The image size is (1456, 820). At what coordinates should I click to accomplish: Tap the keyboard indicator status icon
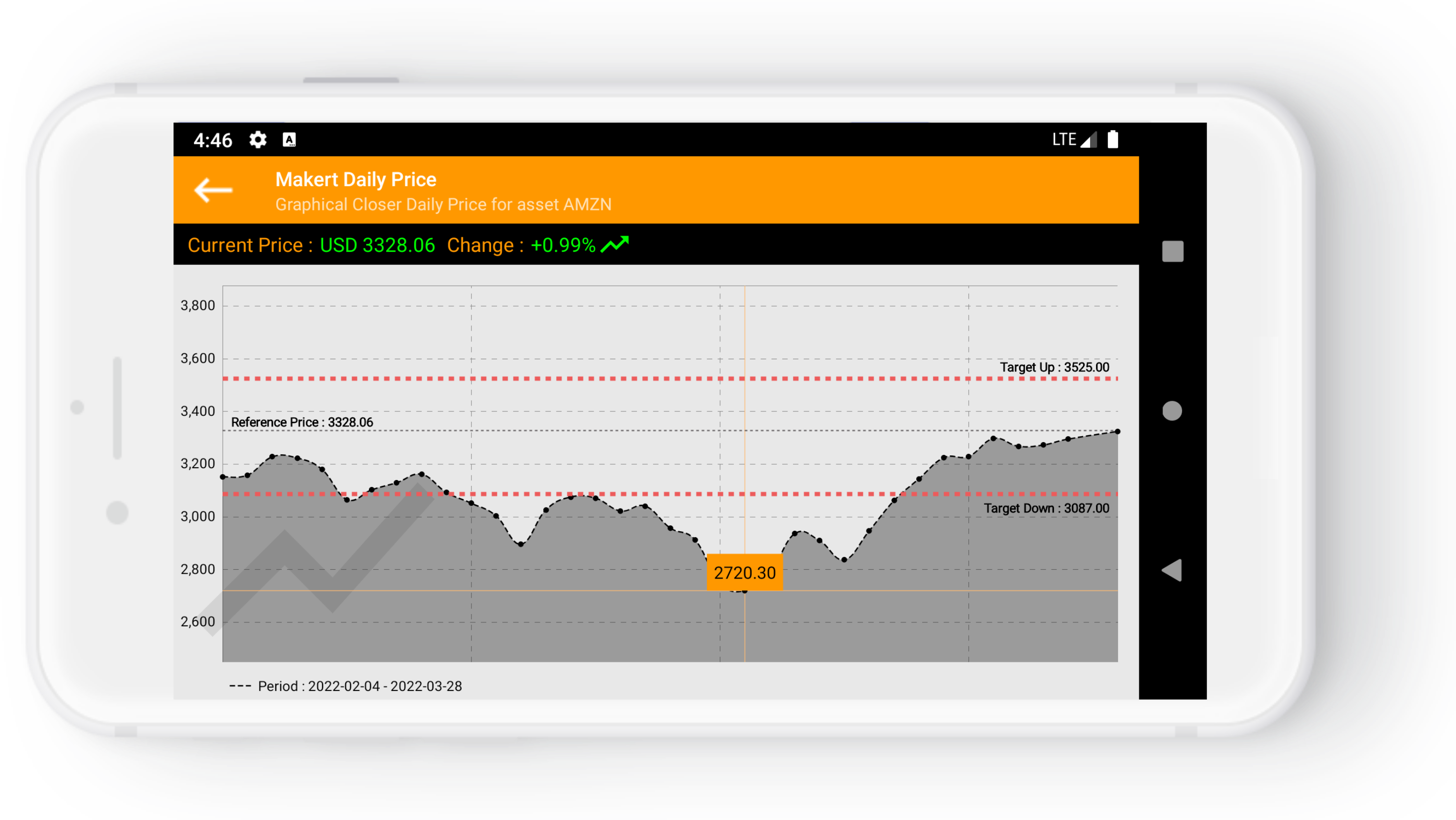click(x=289, y=139)
